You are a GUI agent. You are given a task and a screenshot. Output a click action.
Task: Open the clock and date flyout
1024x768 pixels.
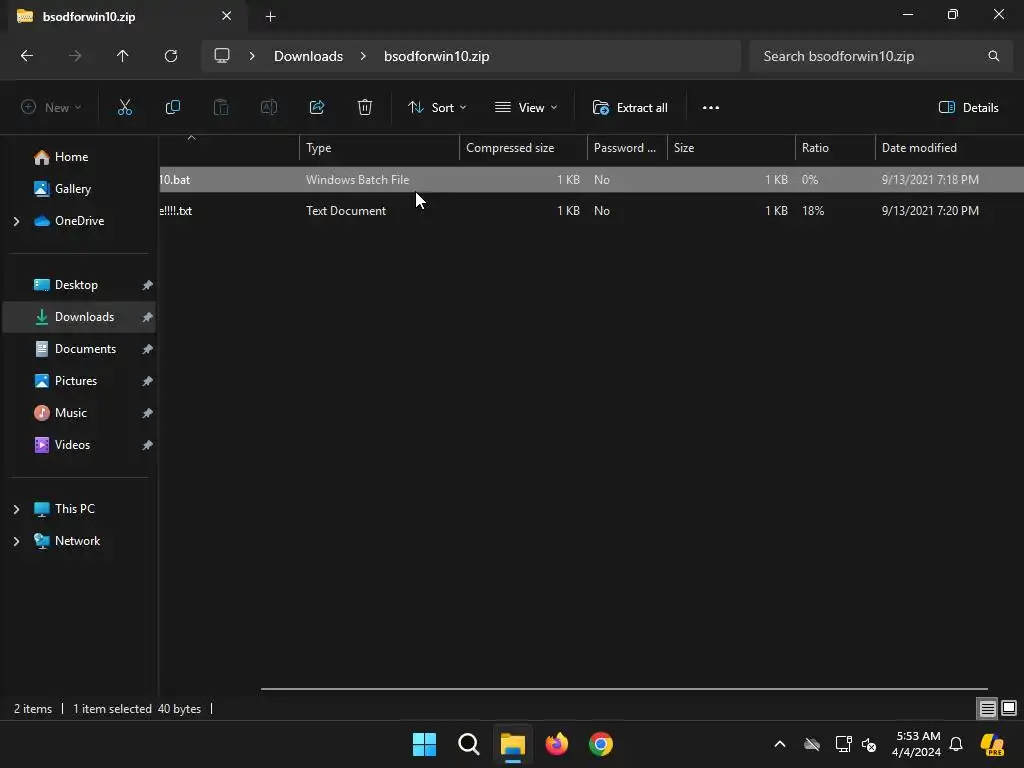917,744
